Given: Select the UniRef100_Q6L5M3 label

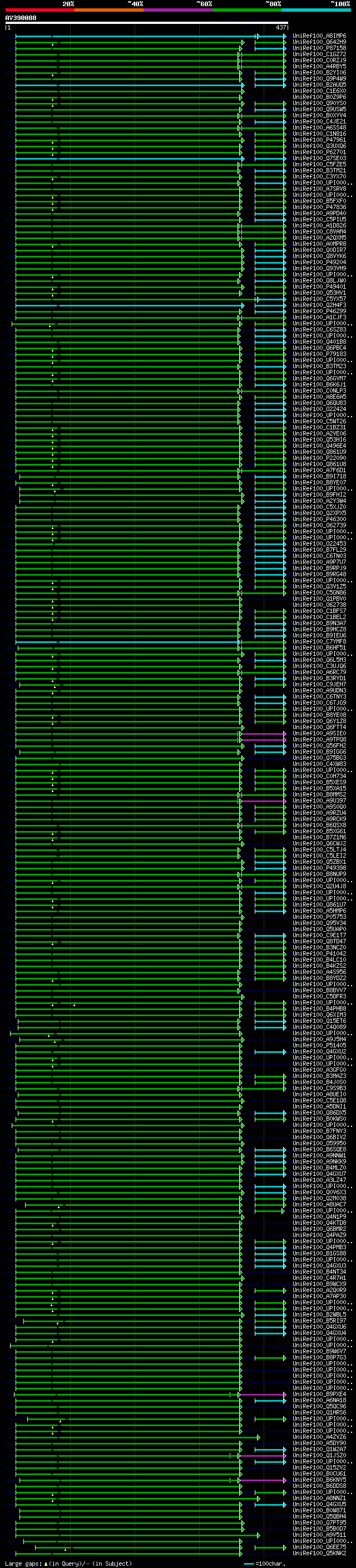Looking at the screenshot, I should pyautogui.click(x=319, y=660).
